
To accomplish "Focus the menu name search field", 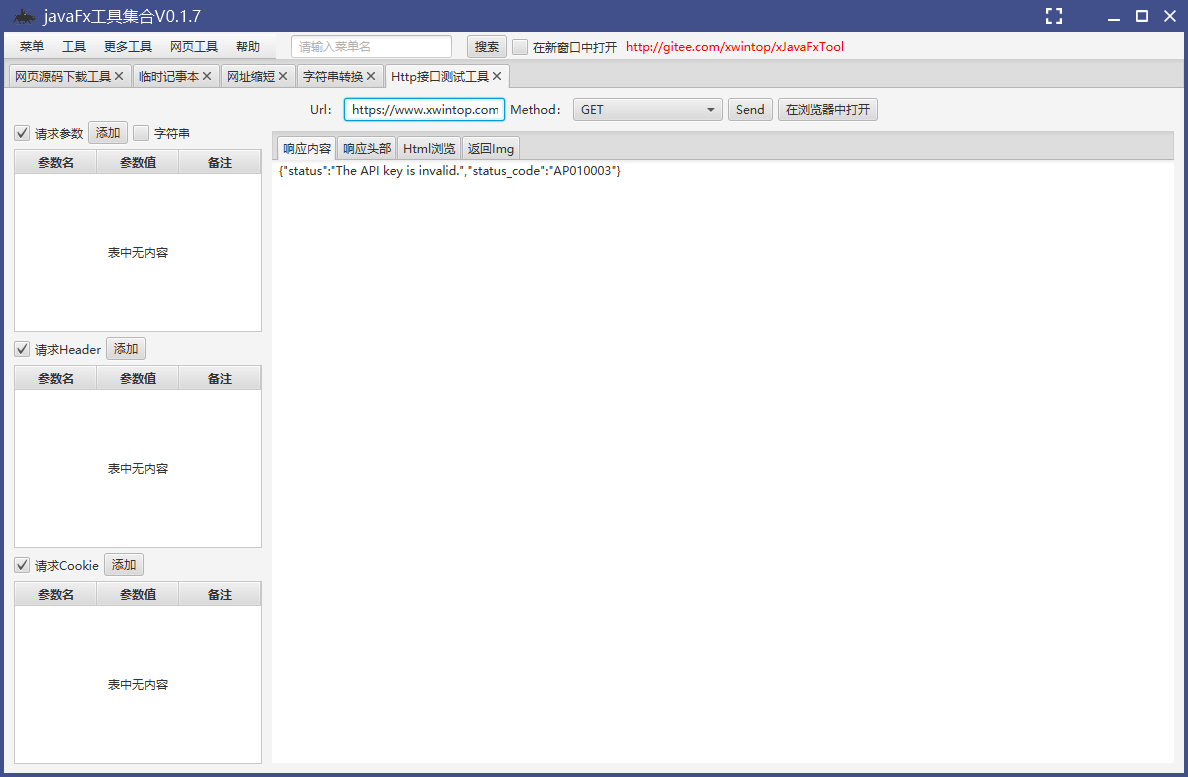I will 371,47.
